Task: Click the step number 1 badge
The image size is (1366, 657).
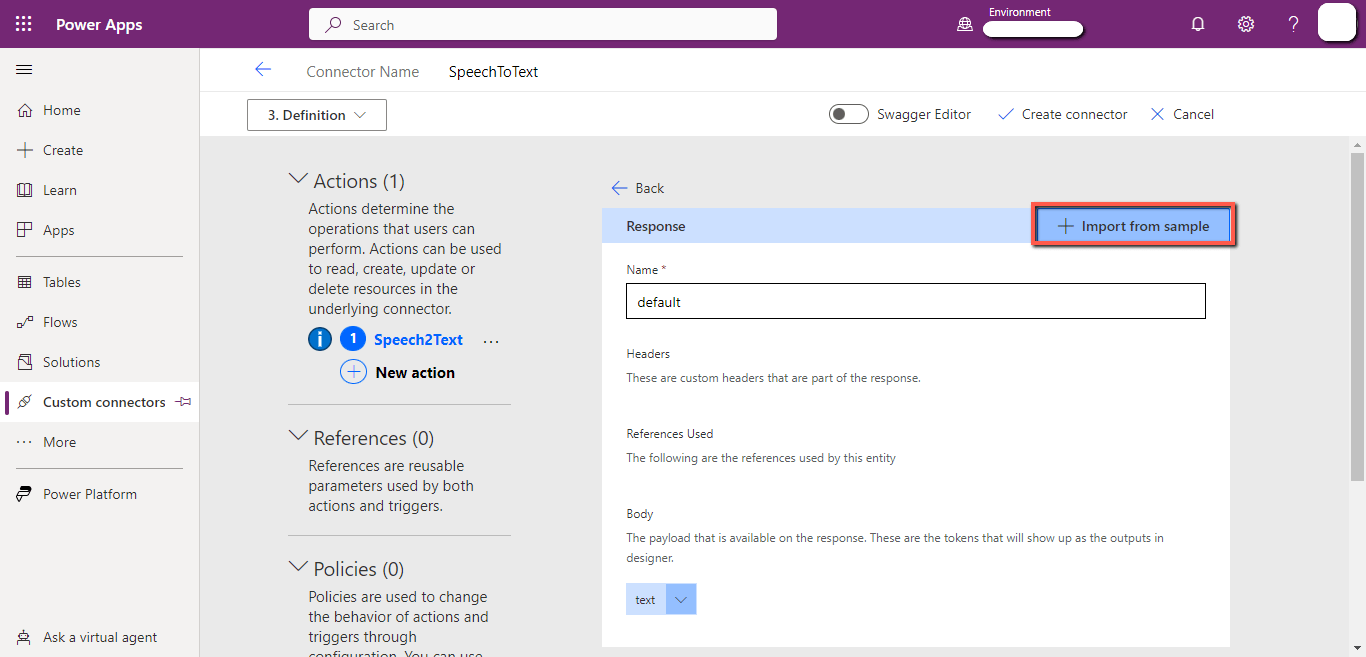Action: (352, 339)
